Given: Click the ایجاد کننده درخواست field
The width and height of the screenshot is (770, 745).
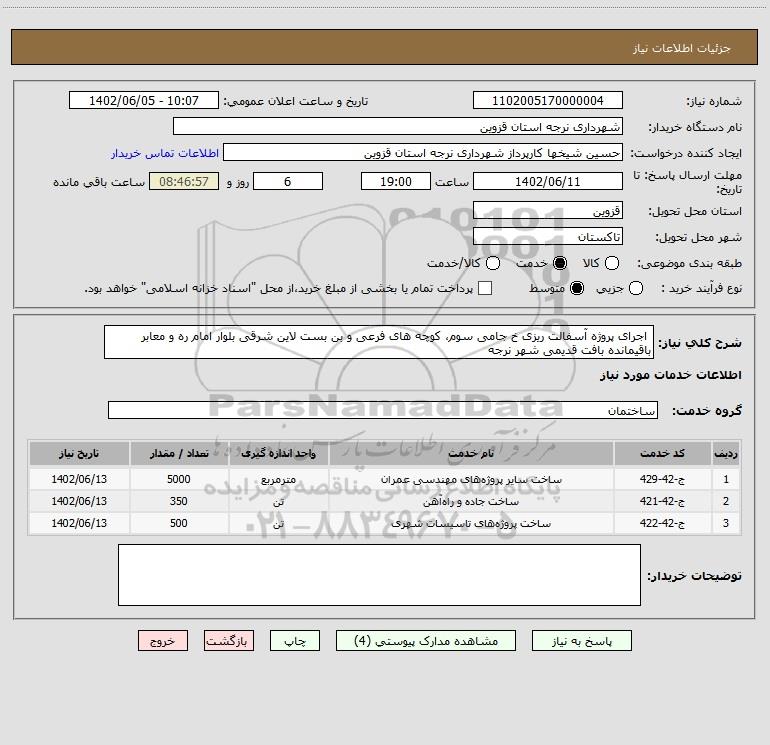Looking at the screenshot, I should pyautogui.click(x=423, y=153).
